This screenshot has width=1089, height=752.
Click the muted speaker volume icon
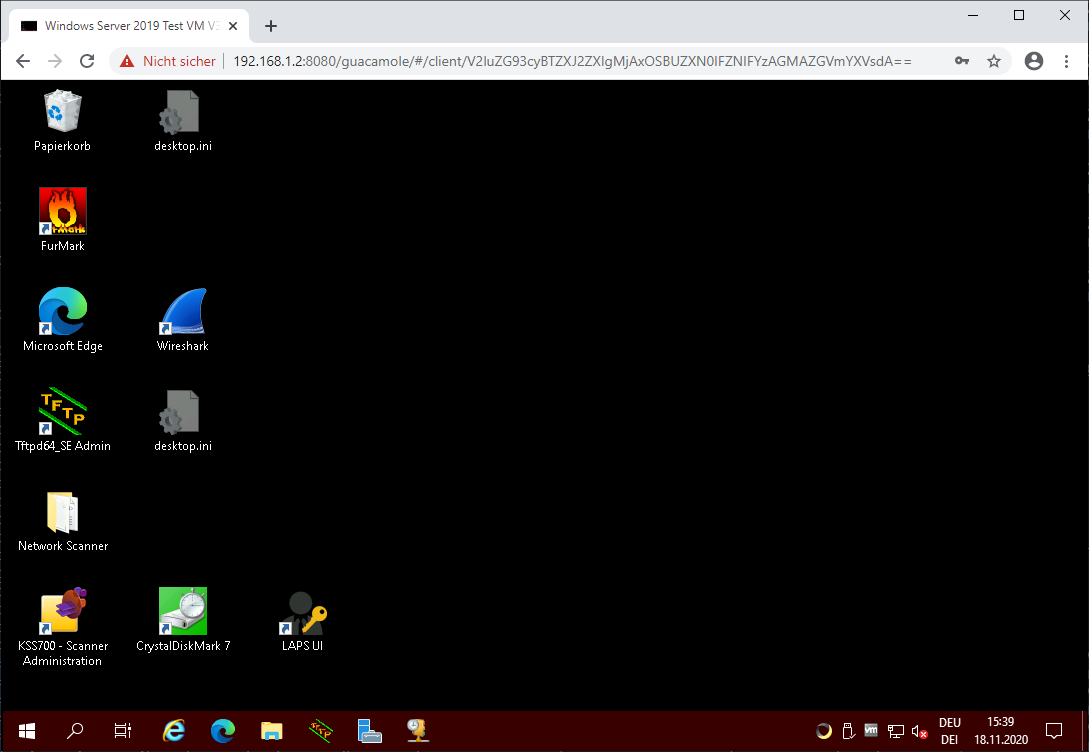pos(920,732)
